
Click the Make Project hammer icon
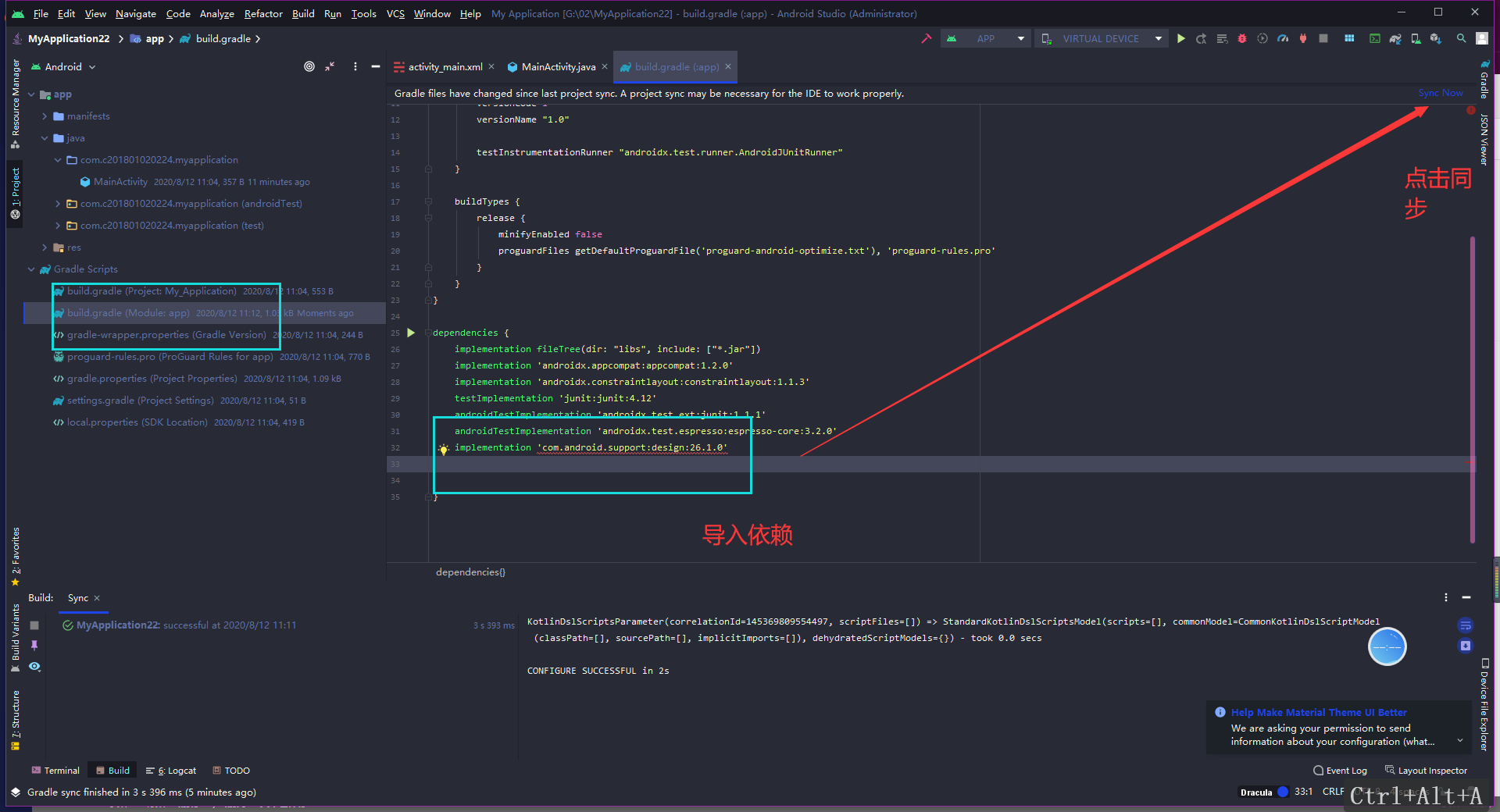pos(927,38)
